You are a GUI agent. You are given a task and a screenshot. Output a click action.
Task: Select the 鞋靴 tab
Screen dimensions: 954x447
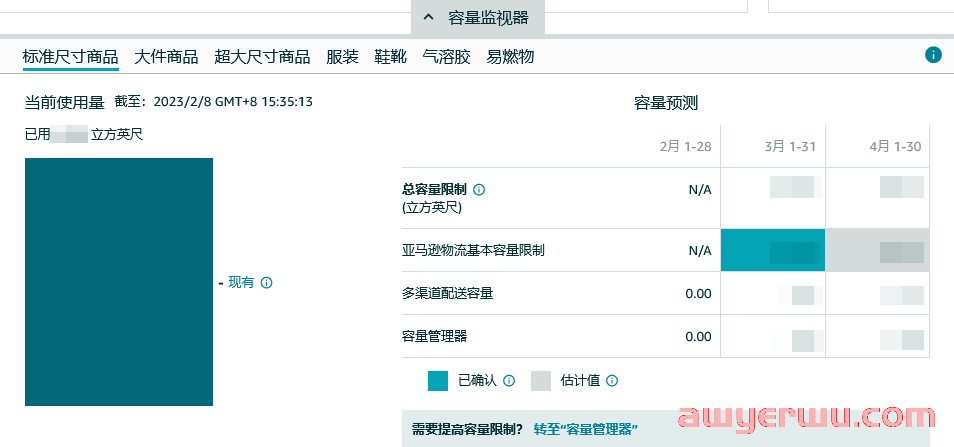coord(390,57)
